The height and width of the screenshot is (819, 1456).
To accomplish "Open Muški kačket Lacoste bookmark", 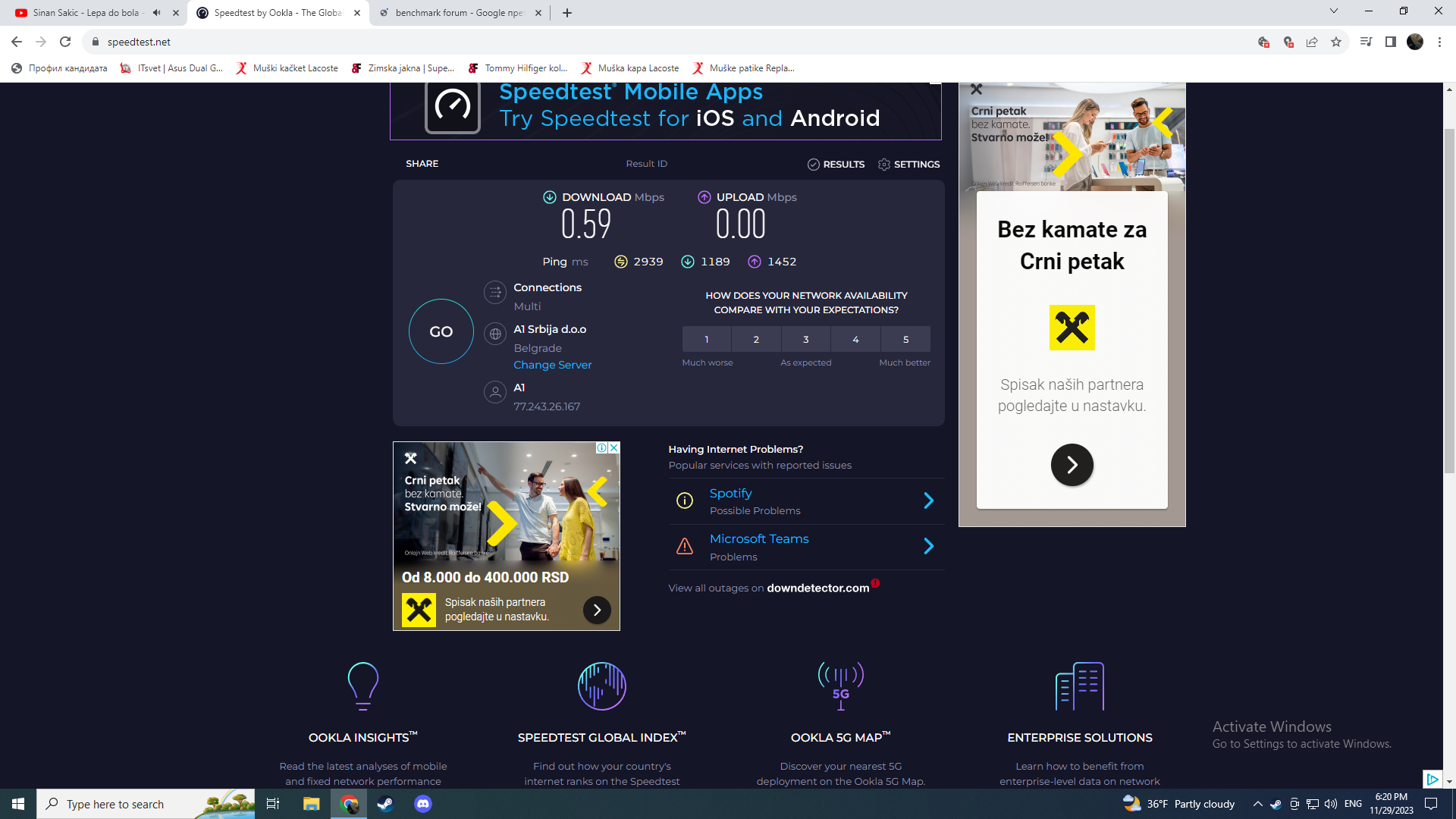I will (287, 68).
